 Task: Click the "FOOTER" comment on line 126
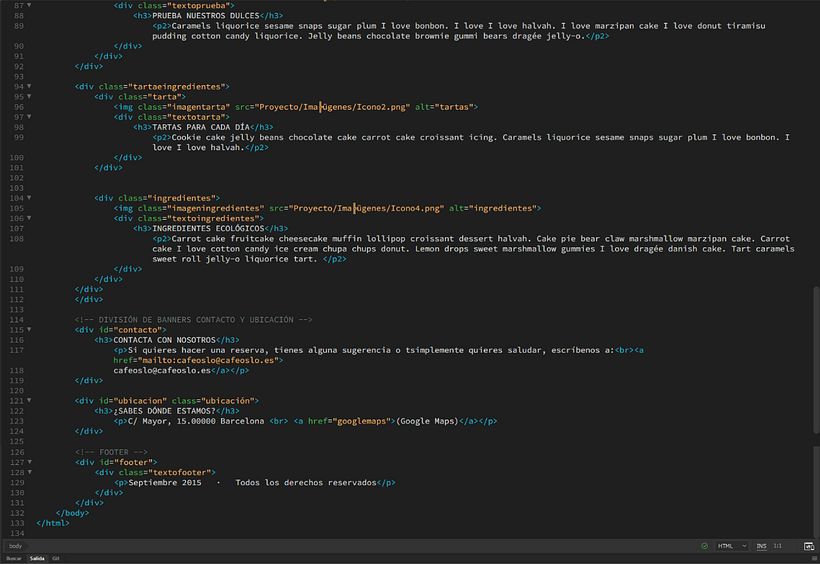(113, 452)
